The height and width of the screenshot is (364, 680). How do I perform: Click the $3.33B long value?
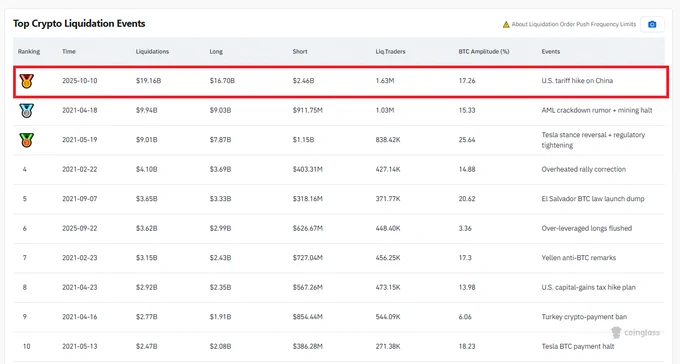click(220, 199)
